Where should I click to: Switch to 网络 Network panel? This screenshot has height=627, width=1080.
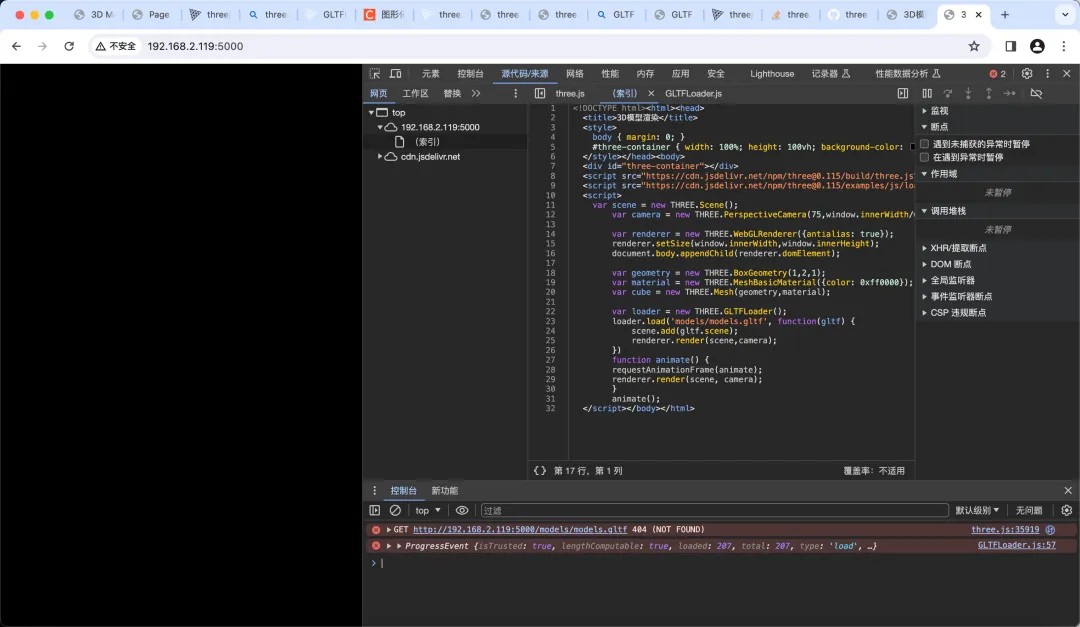574,74
